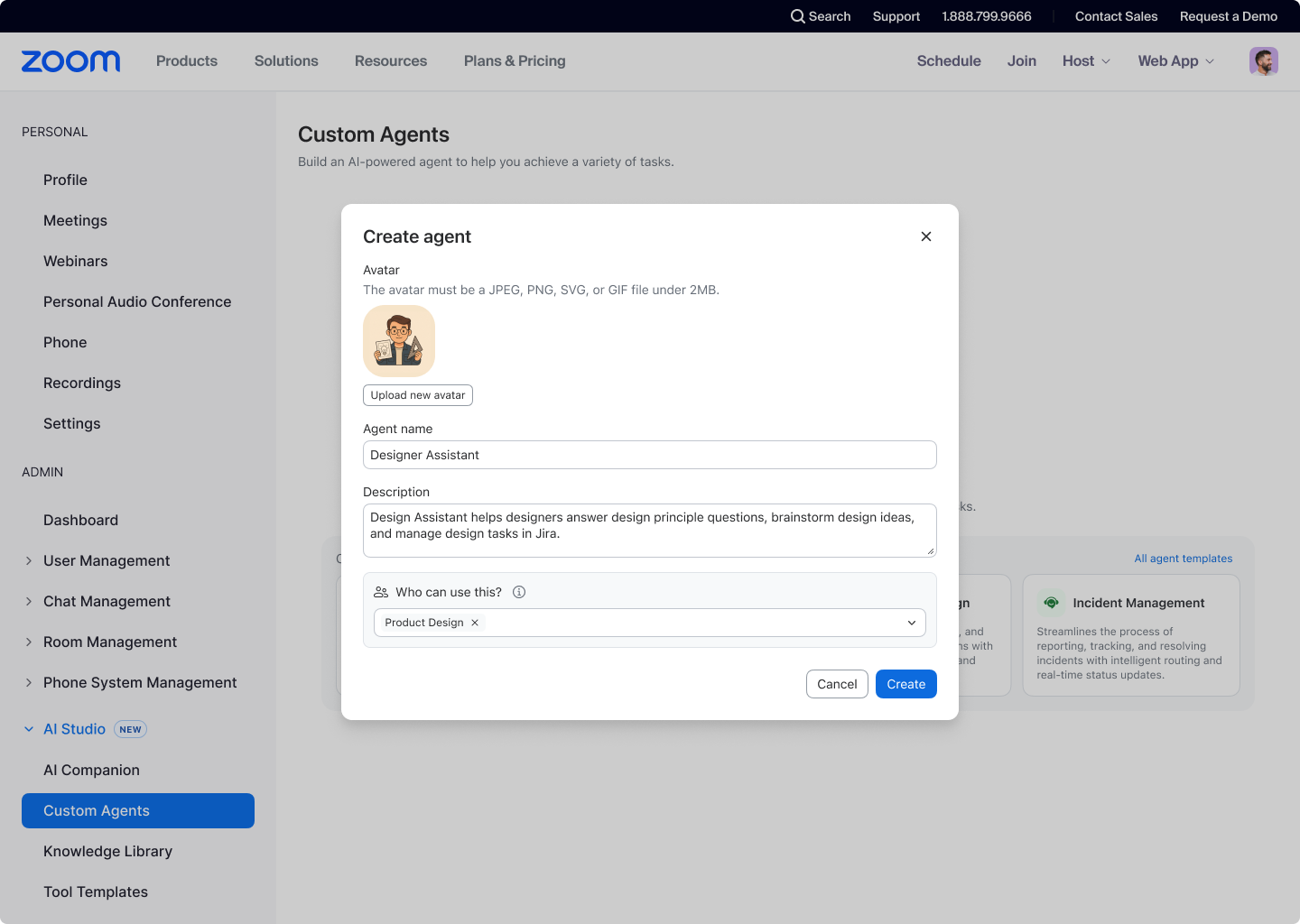The image size is (1300, 924).
Task: Click the Create button
Action: click(905, 684)
